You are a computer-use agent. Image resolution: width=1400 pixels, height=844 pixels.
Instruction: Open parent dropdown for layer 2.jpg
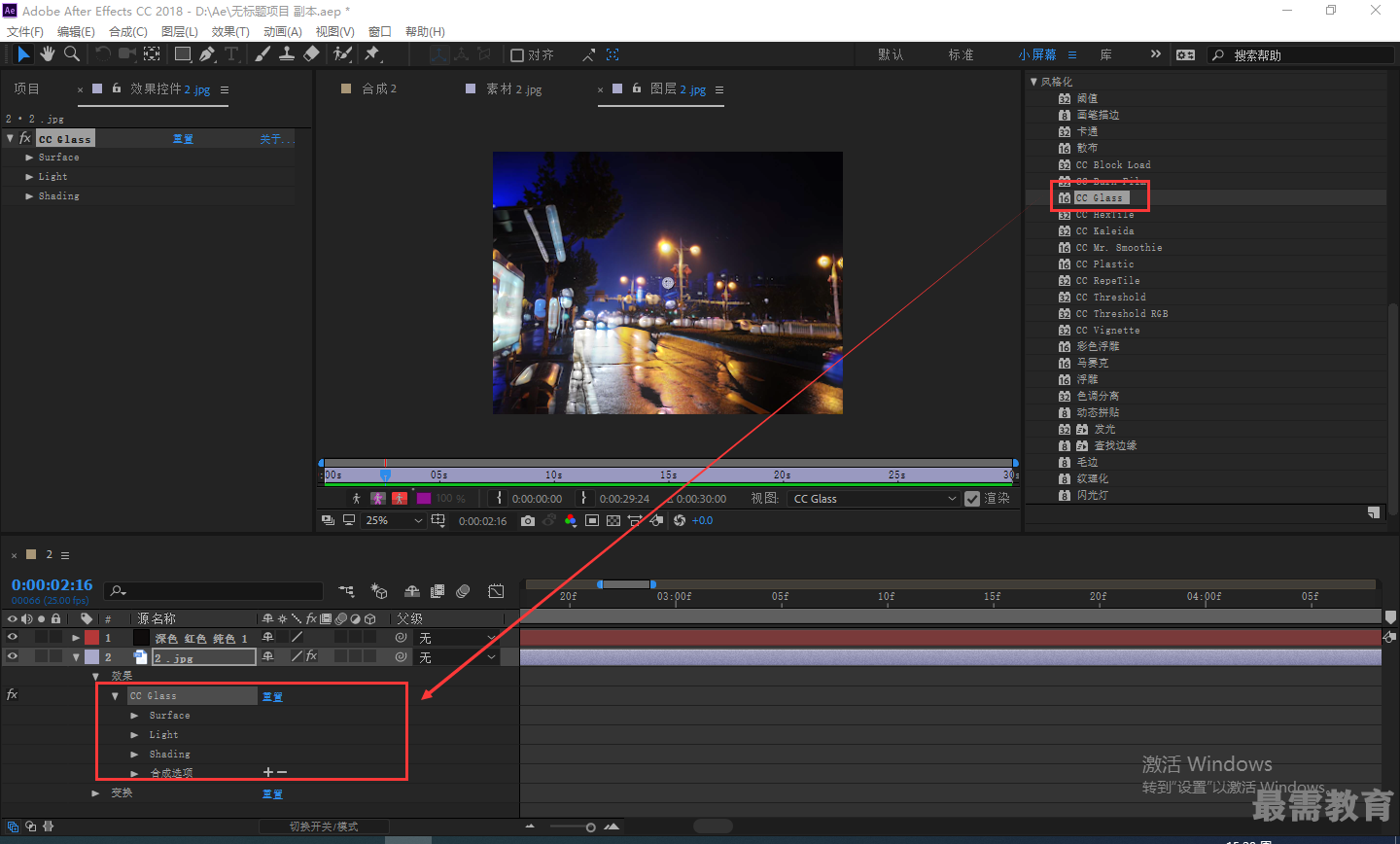[x=457, y=657]
